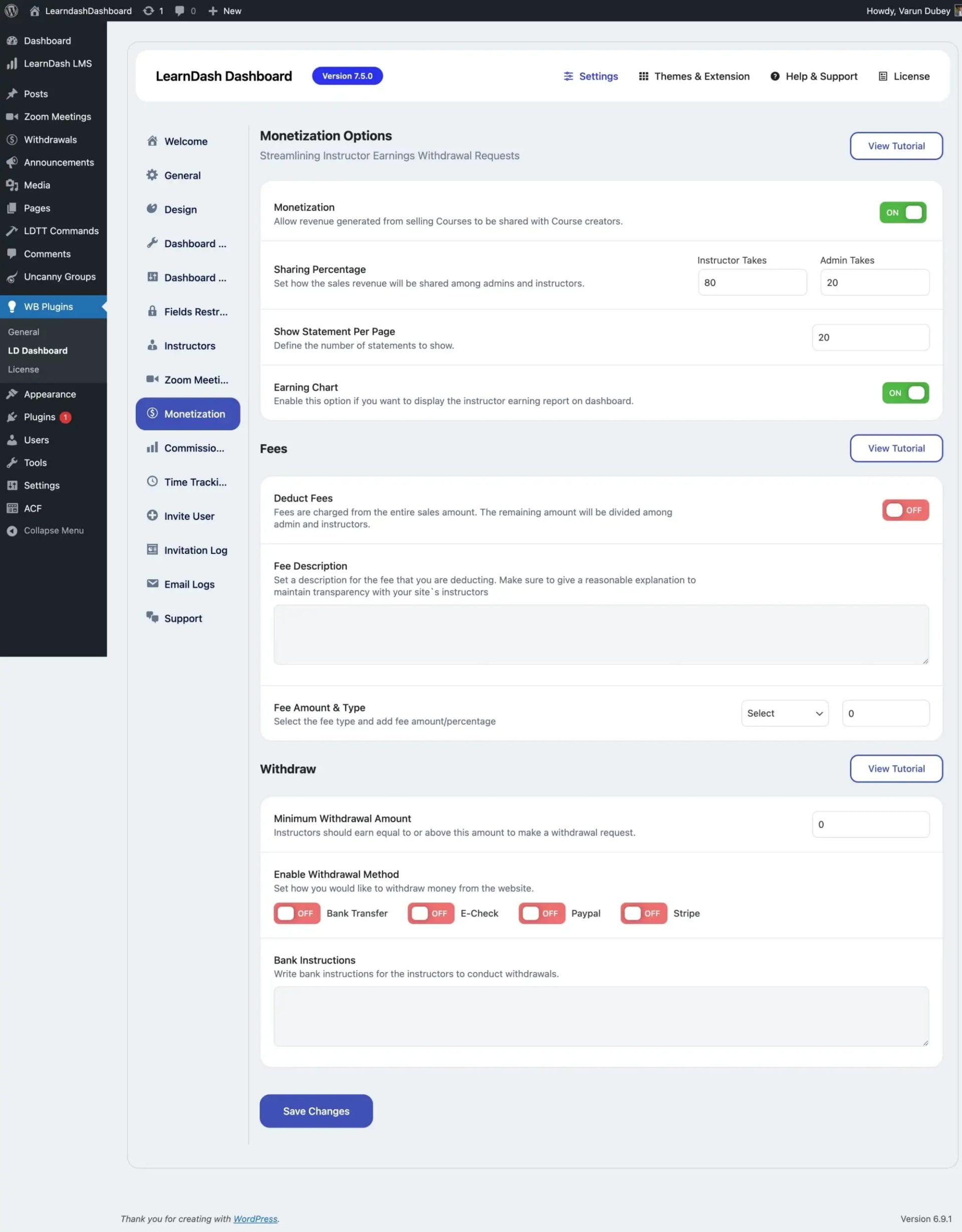Enable the Deduct Fees toggle
This screenshot has width=962, height=1232.
pos(905,510)
